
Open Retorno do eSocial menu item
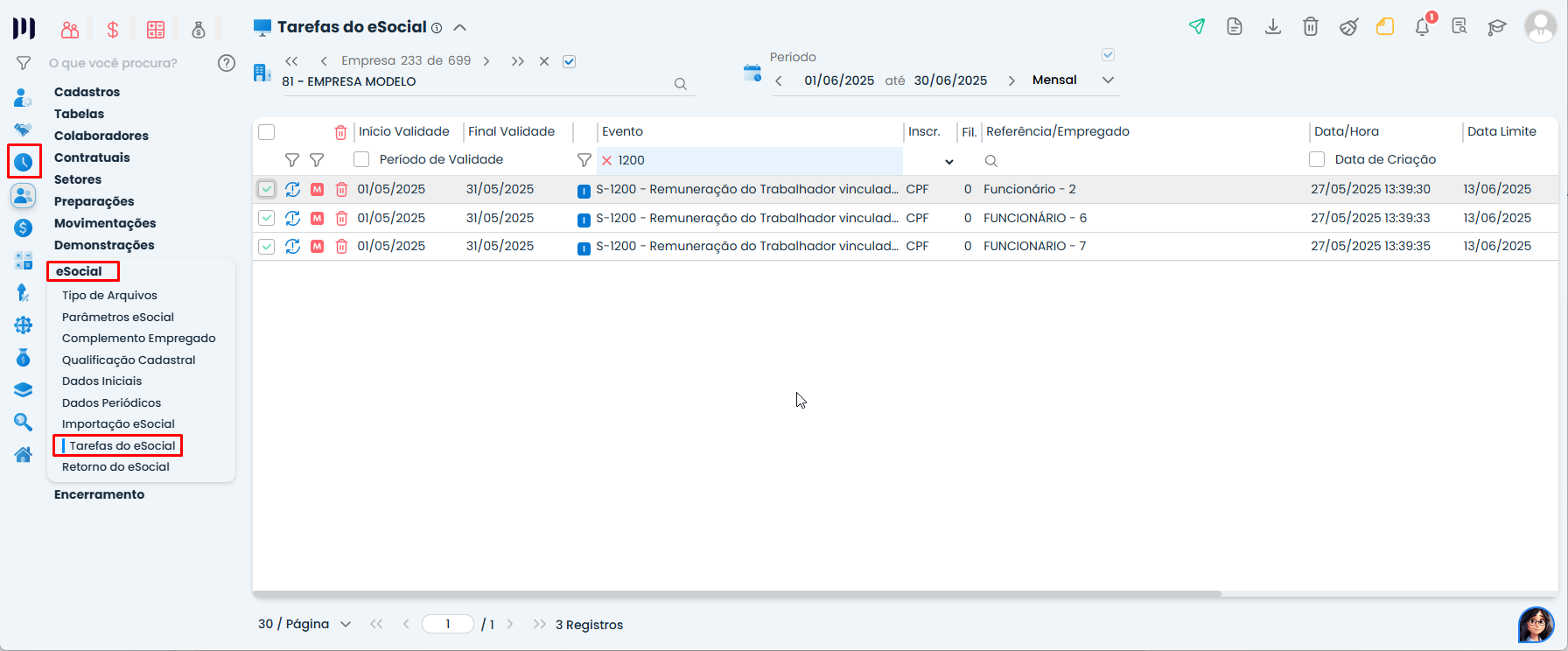[115, 467]
